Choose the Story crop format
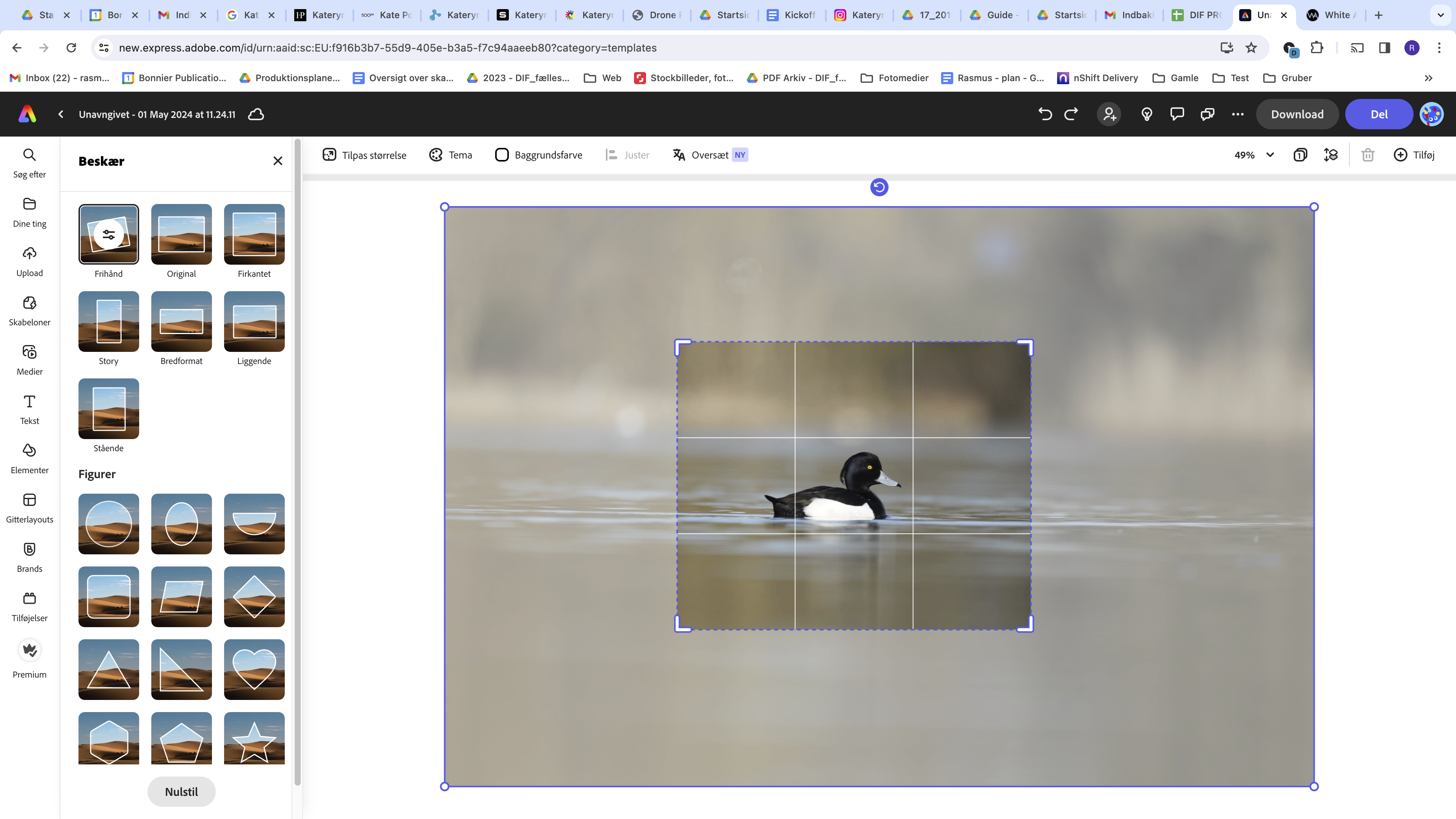Screen dimensions: 1456x819 [x=108, y=322]
